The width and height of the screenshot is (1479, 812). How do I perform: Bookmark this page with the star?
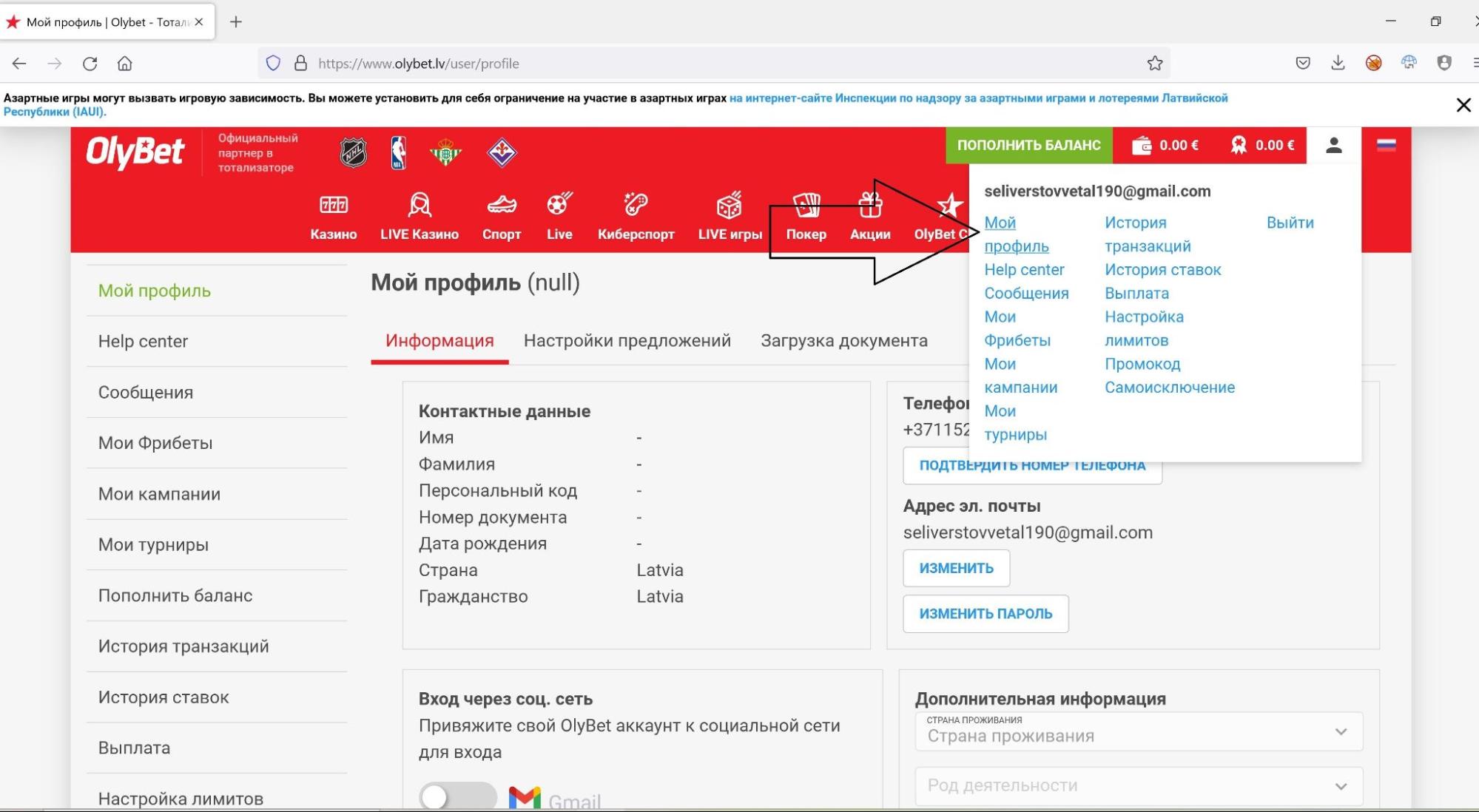[1155, 64]
